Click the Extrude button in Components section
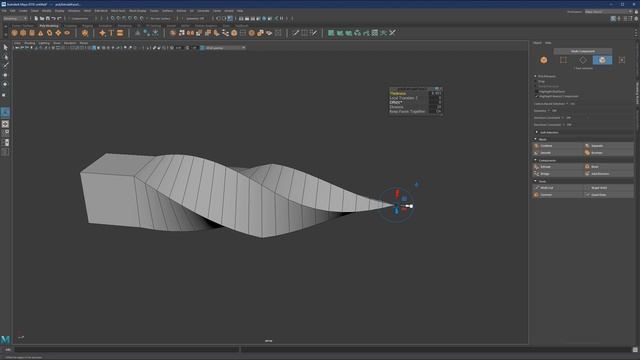The image size is (640, 360). pos(558,167)
